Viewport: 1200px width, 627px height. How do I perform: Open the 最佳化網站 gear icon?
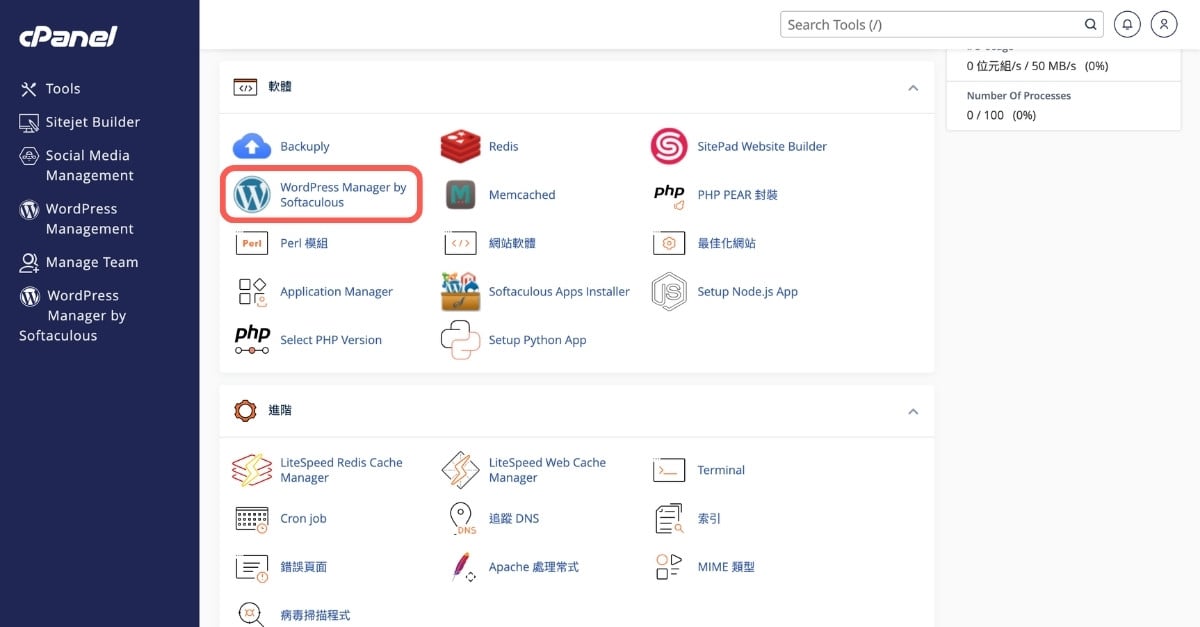tap(669, 243)
